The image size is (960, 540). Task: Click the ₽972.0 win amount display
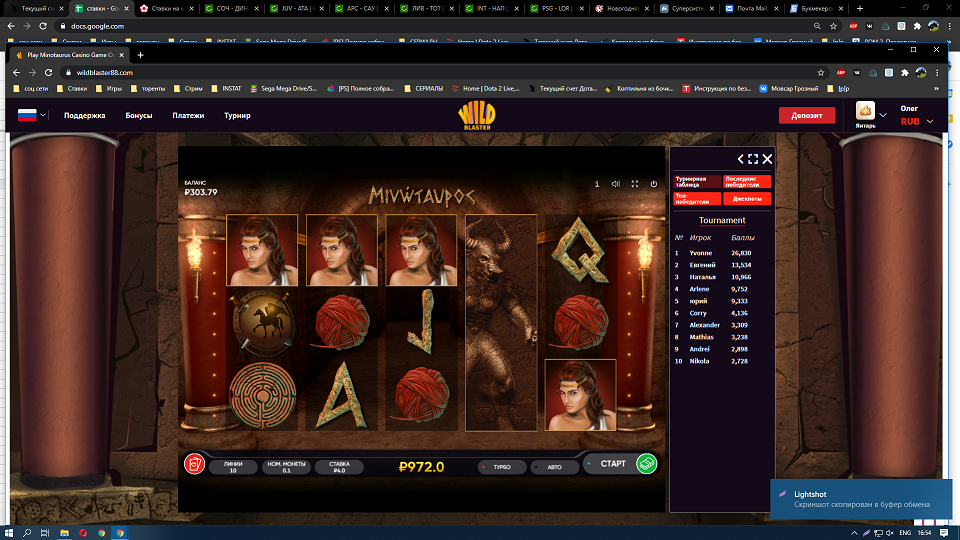pyautogui.click(x=421, y=467)
